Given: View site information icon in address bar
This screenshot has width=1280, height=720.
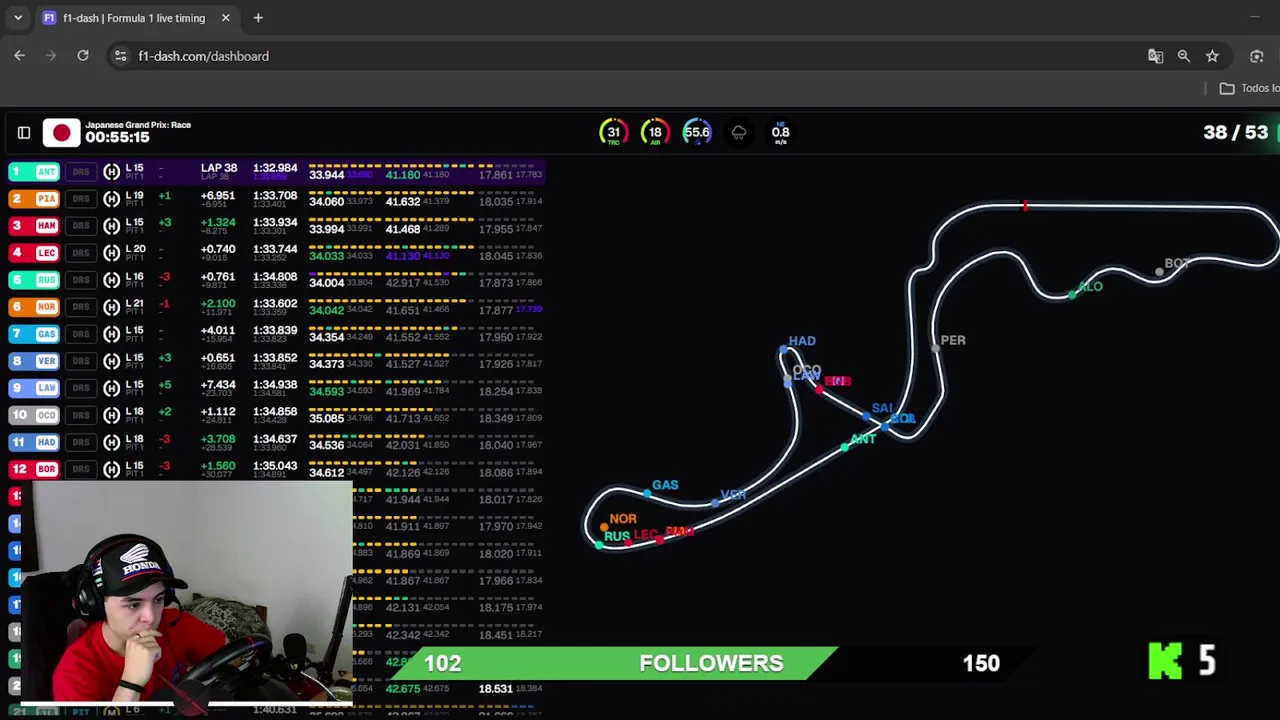Looking at the screenshot, I should pos(120,56).
